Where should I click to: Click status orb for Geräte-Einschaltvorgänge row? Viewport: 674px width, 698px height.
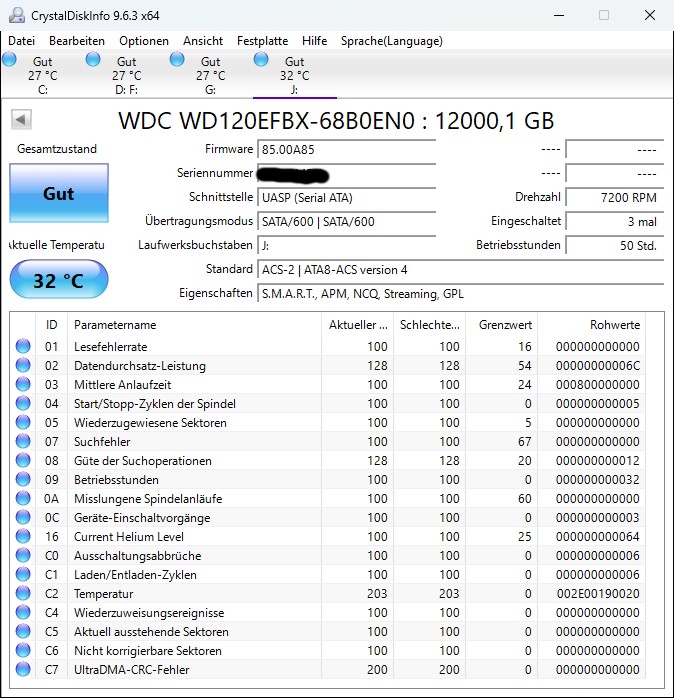coord(23,517)
